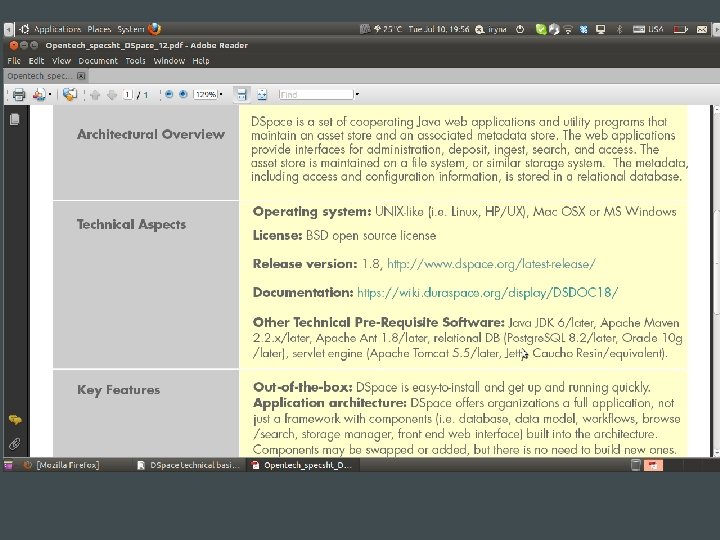This screenshot has width=720, height=540.
Task: Click the Ubuntu logo icon in top panel
Action: coord(24,29)
